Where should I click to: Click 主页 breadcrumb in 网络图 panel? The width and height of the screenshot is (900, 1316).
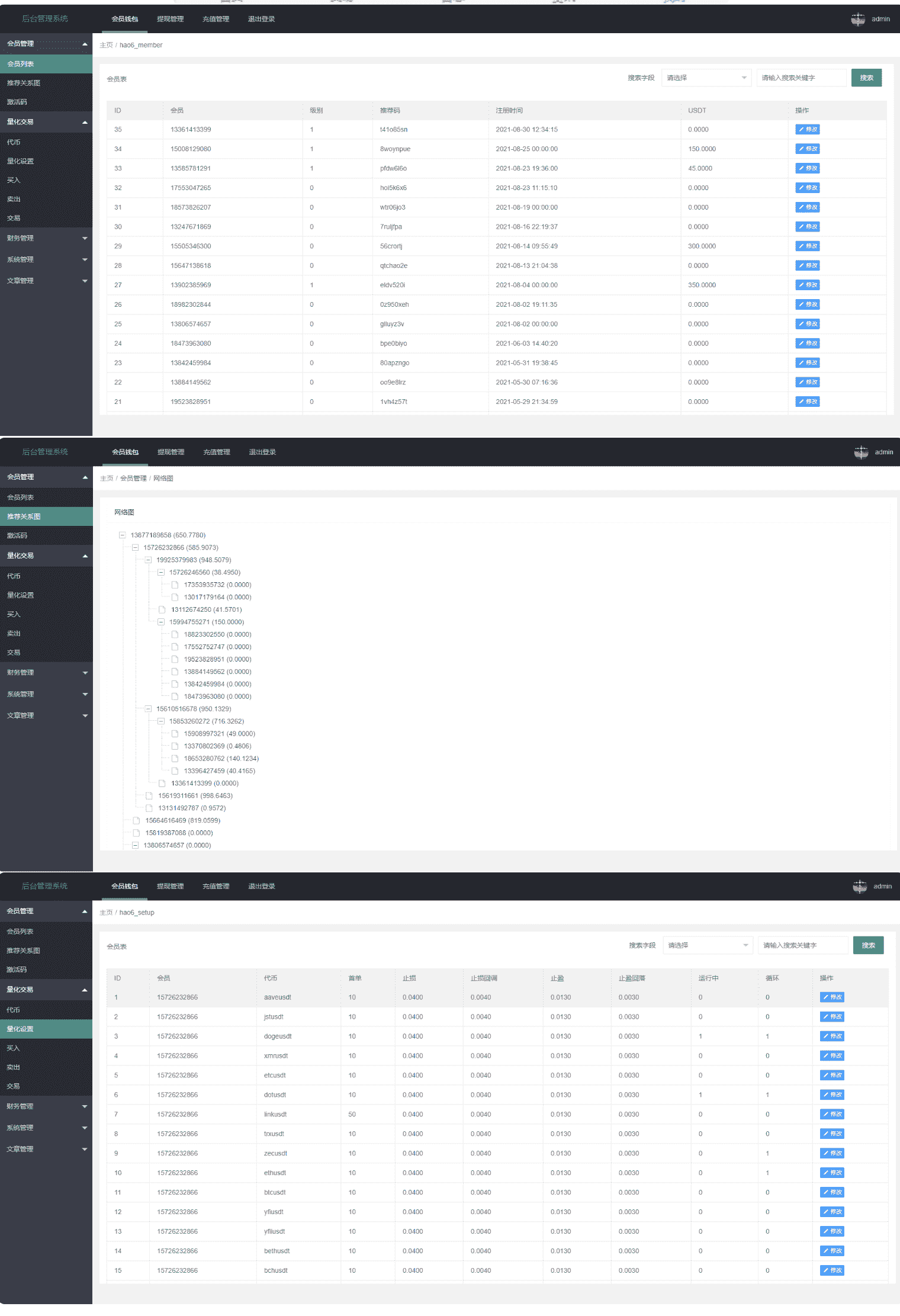(x=107, y=479)
